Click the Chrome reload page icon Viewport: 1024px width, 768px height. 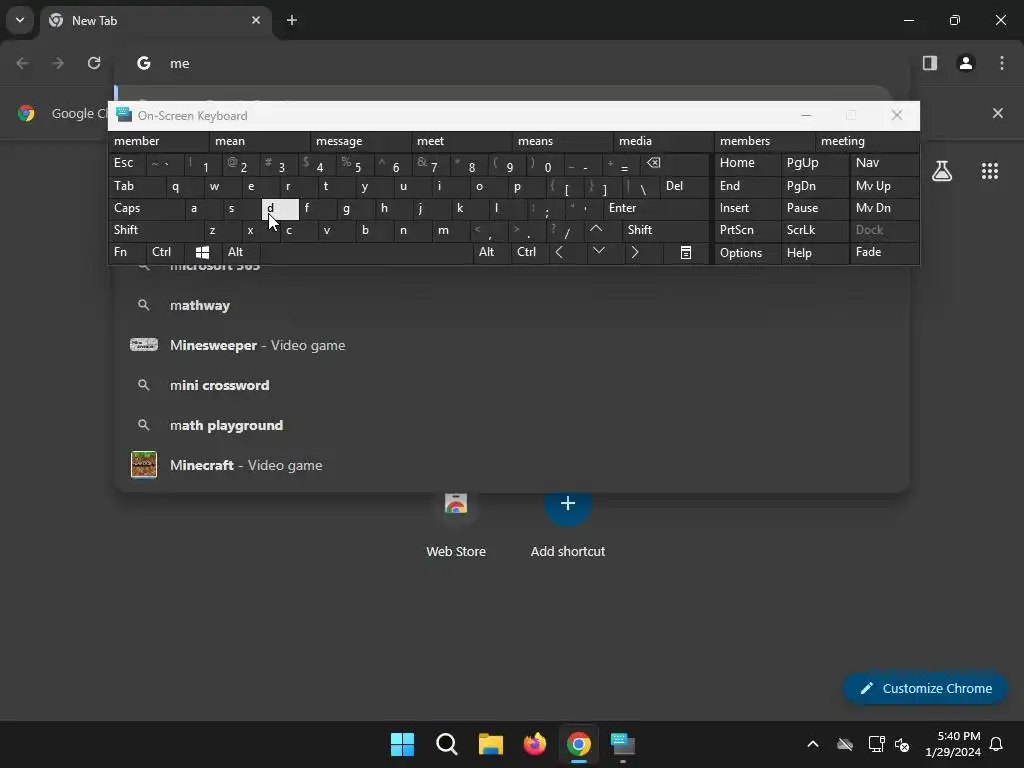click(94, 63)
